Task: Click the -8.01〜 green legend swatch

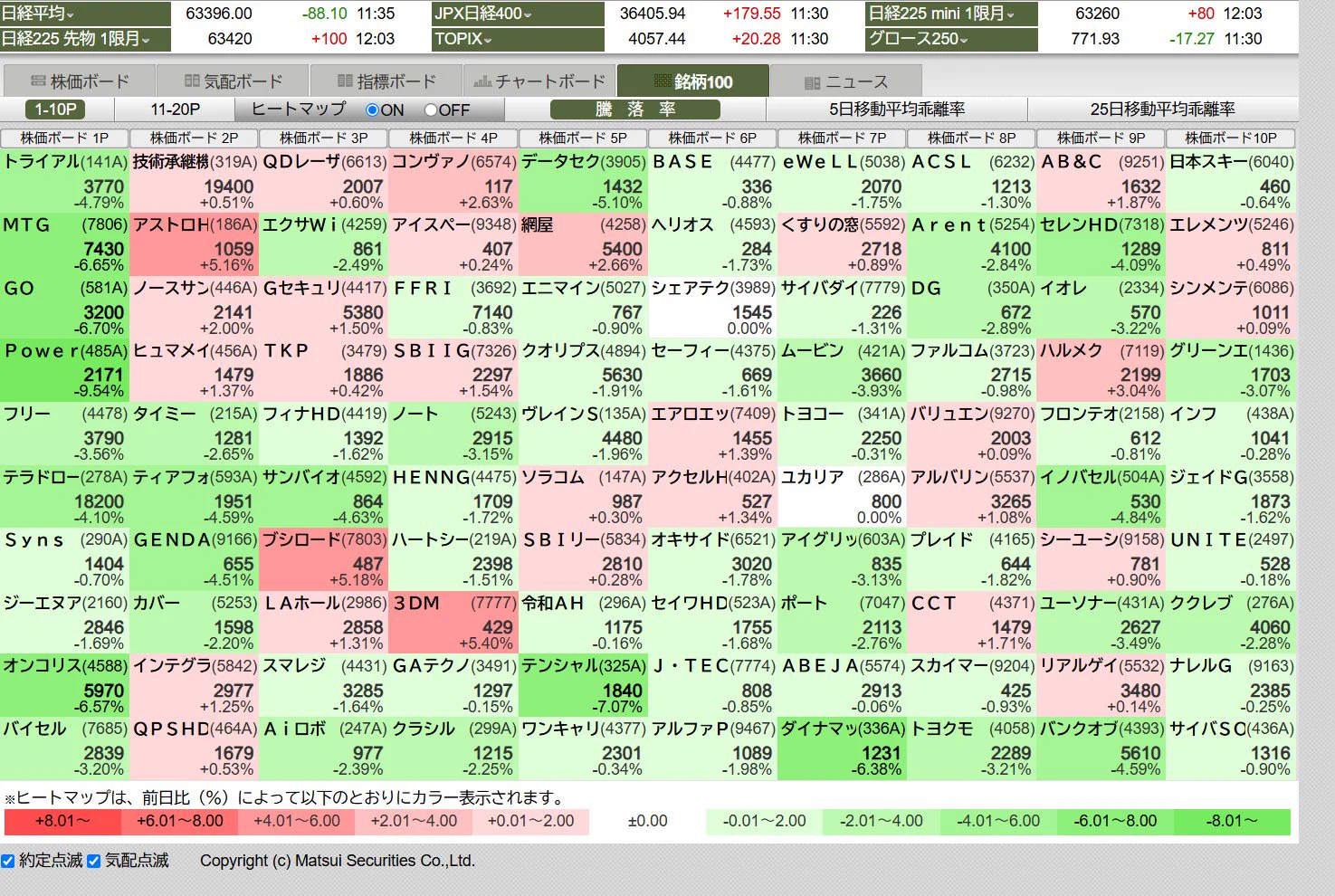Action: coord(1232,822)
